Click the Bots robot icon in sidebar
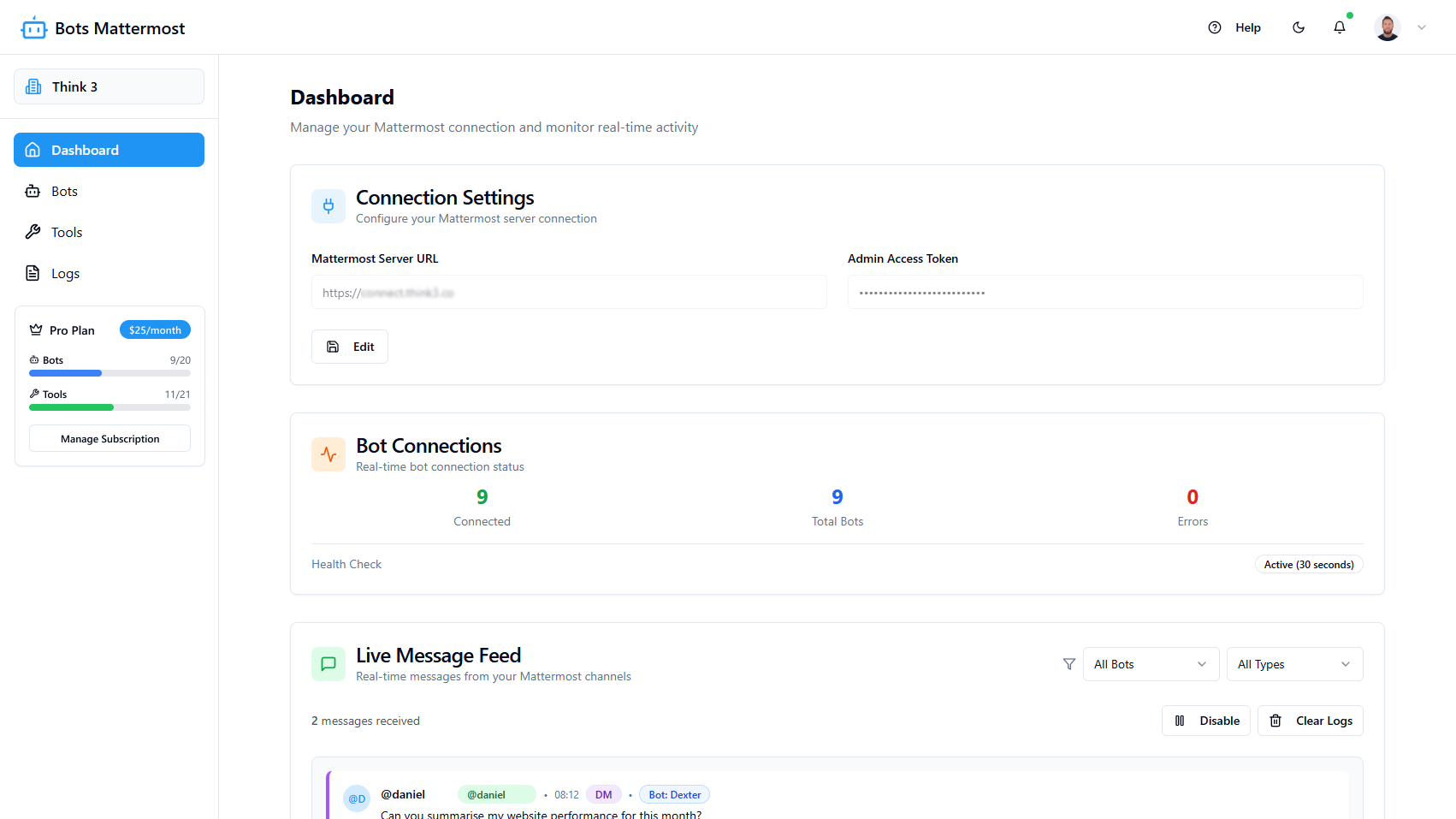The image size is (1456, 819). 33,191
